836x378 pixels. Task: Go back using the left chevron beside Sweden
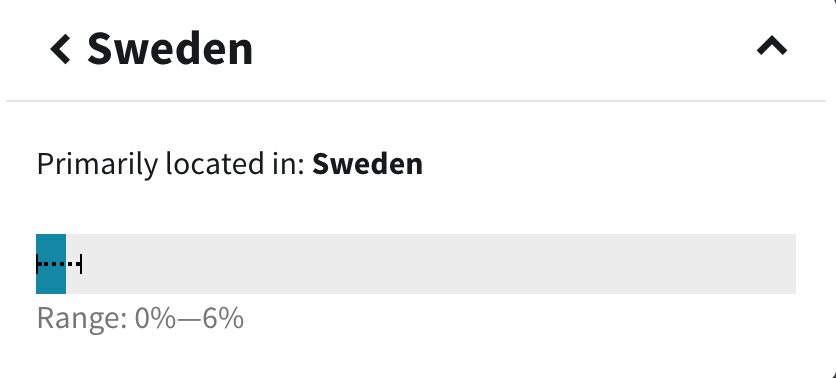[60, 49]
